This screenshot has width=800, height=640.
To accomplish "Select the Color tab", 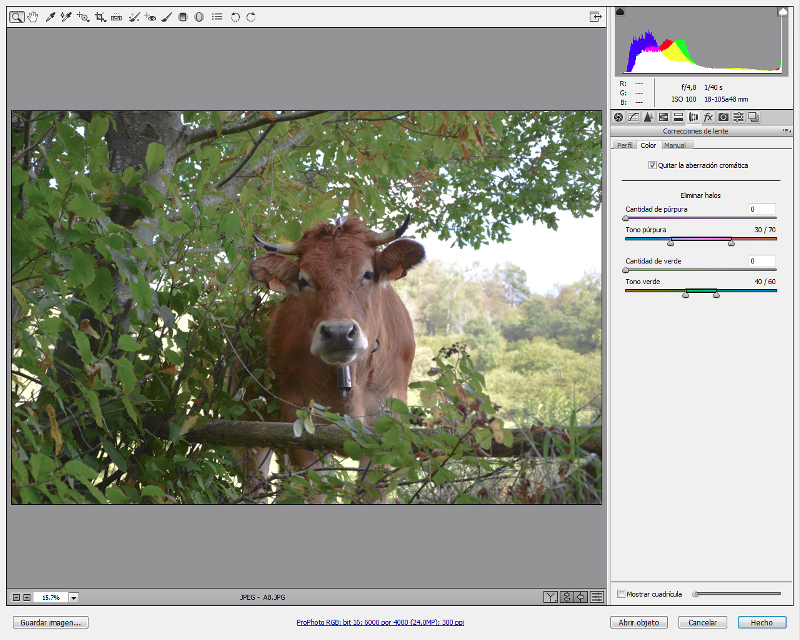I will [648, 145].
